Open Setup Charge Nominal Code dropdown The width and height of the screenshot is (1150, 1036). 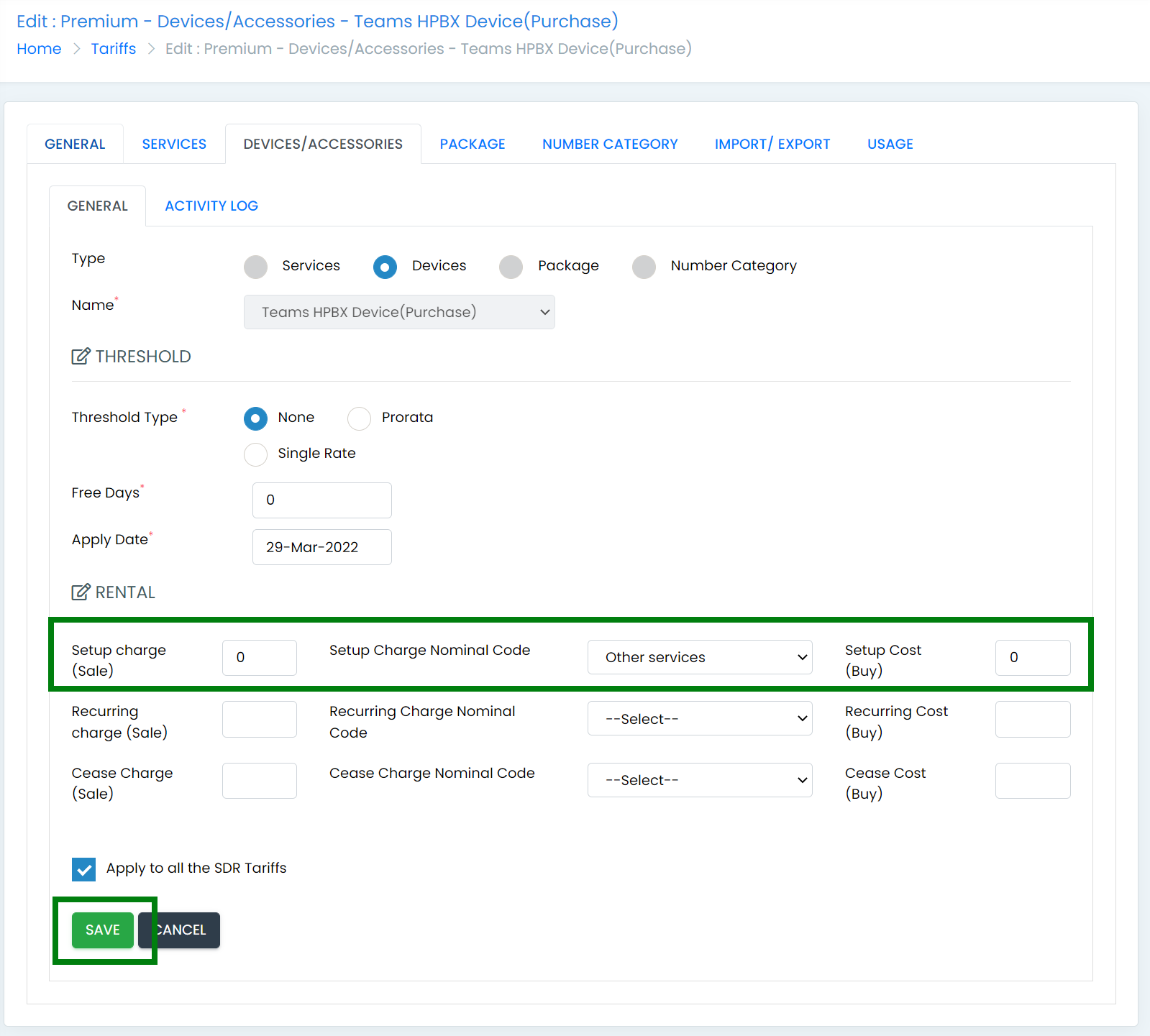point(700,657)
